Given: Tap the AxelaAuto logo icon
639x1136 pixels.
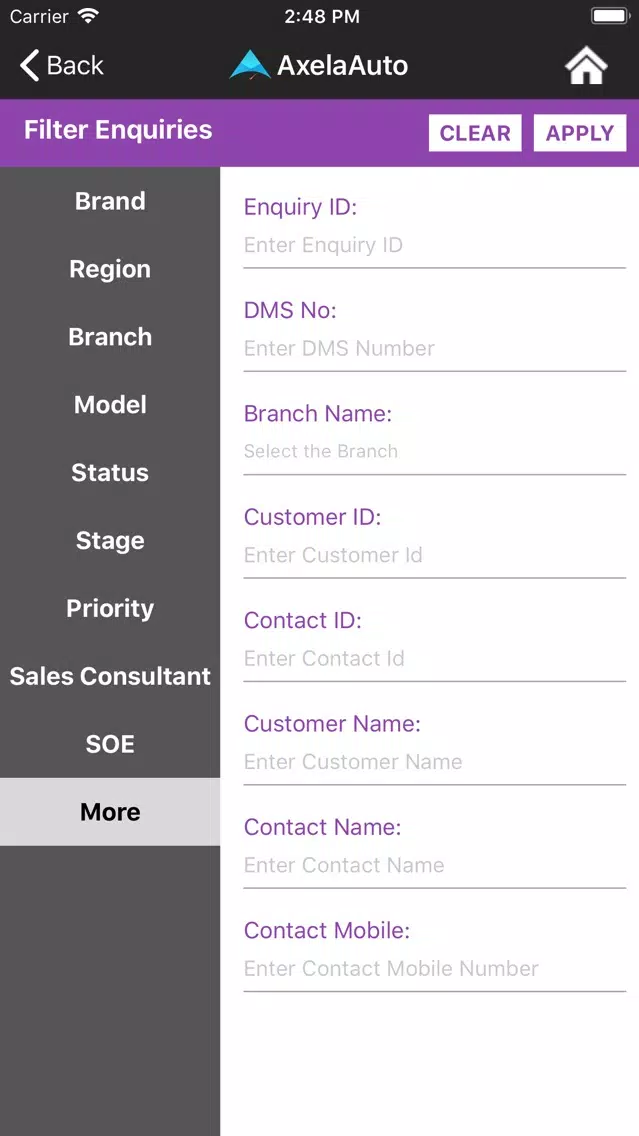Looking at the screenshot, I should coord(249,65).
